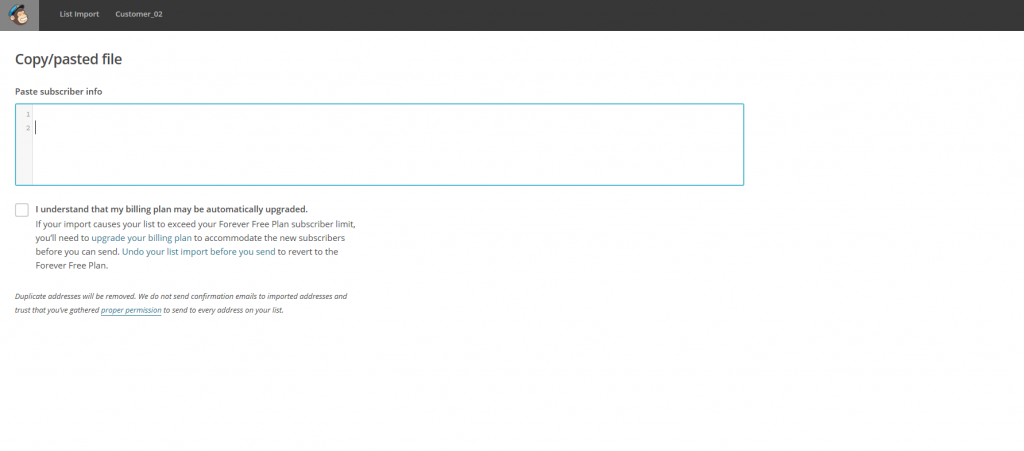
Task: Focus the subscriber info text area
Action: pyautogui.click(x=388, y=145)
